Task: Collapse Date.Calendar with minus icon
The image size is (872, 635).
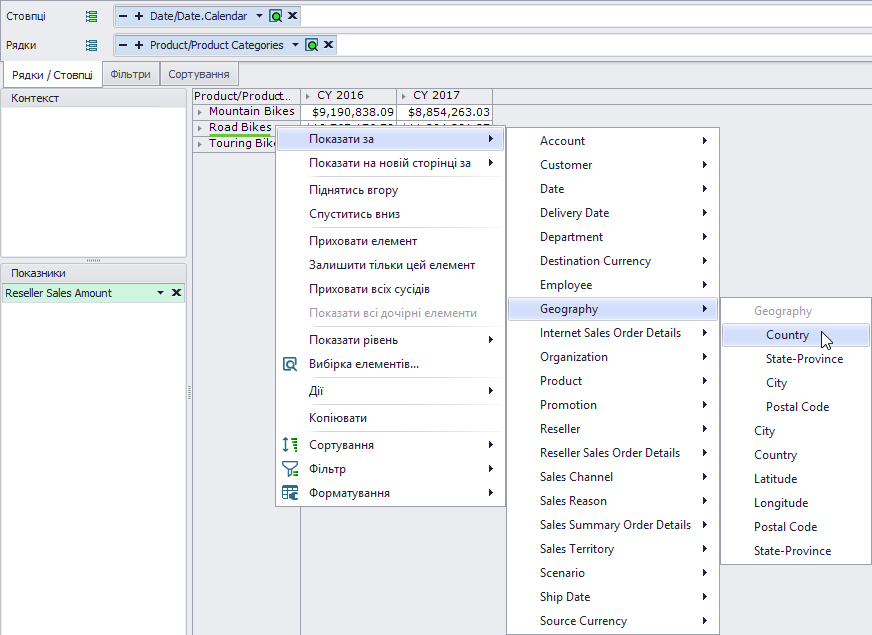Action: pos(123,16)
